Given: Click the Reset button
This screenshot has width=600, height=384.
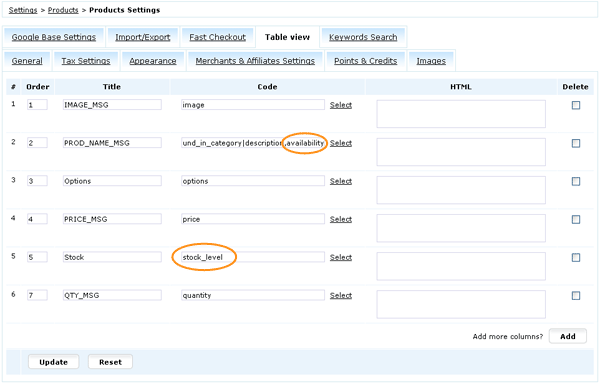Looking at the screenshot, I should 111,362.
